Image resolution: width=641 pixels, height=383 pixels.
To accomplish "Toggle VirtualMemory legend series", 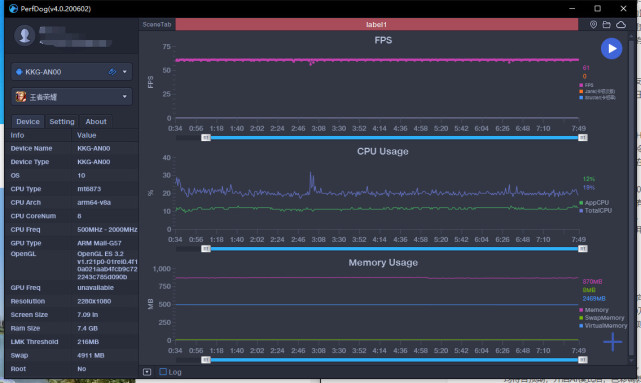I will tap(603, 326).
